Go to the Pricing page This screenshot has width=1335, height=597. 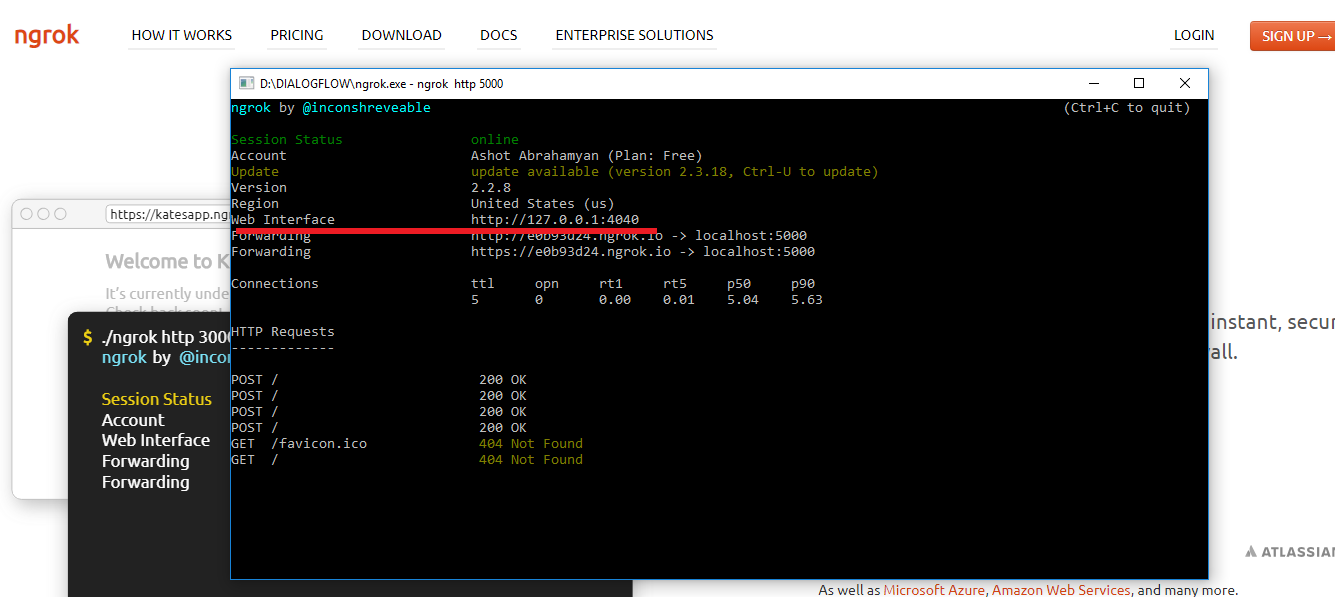coord(297,35)
